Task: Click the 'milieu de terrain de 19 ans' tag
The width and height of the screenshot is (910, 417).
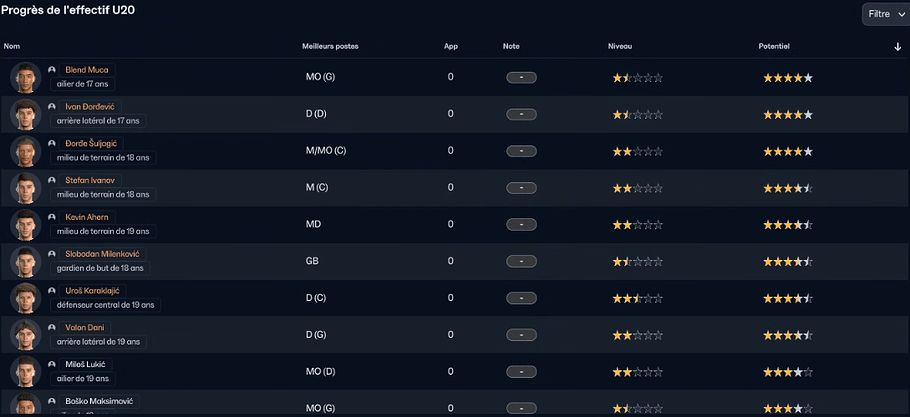Action: [x=103, y=231]
